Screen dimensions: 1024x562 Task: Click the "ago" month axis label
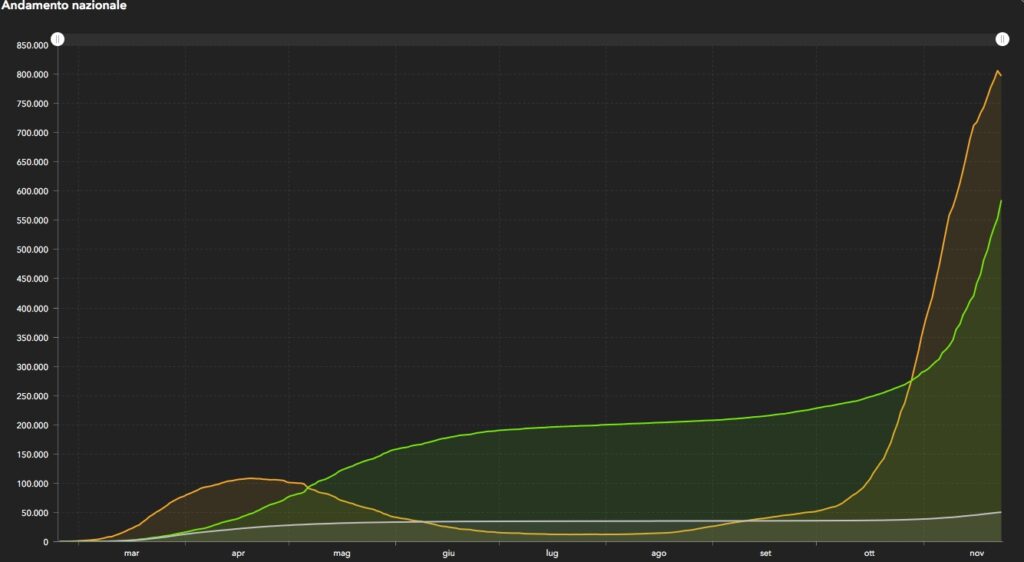(x=659, y=552)
